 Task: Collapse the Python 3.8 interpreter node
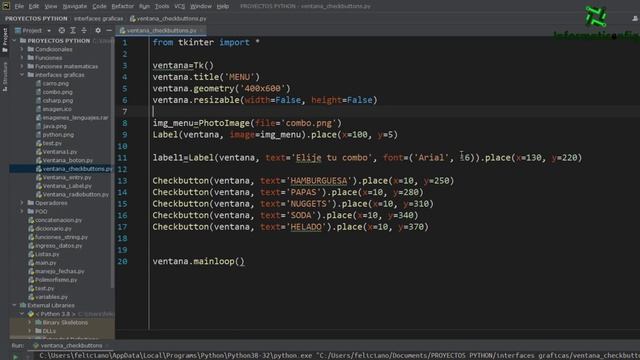[22, 314]
